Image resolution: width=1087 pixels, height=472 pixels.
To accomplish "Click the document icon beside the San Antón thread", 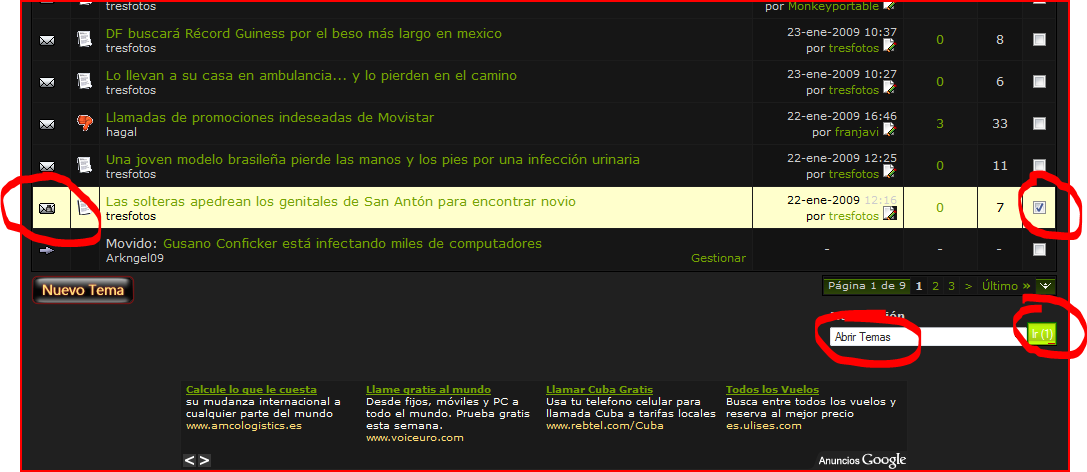I will click(x=85, y=208).
